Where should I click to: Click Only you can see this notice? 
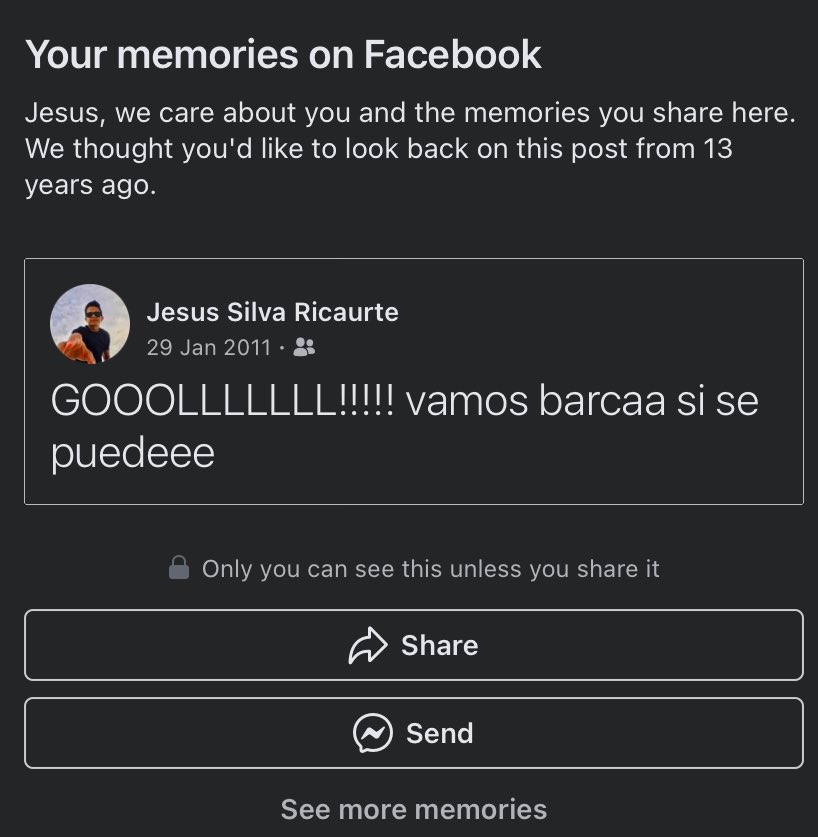click(414, 568)
